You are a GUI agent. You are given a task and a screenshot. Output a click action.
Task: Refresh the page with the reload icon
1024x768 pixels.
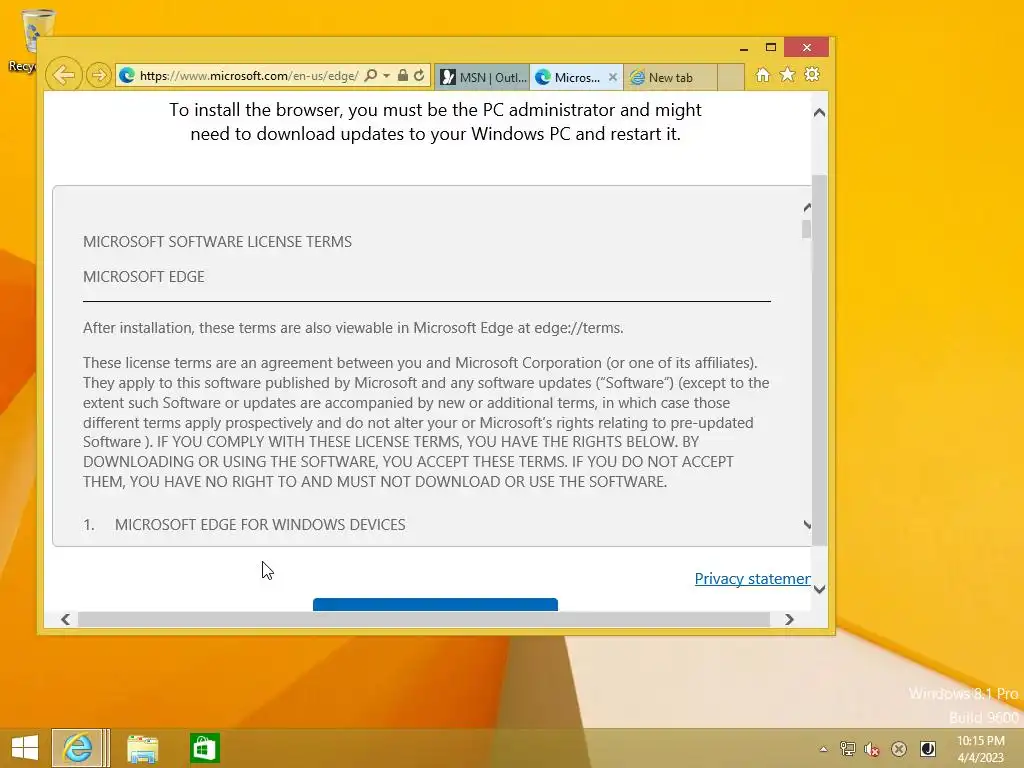419,76
